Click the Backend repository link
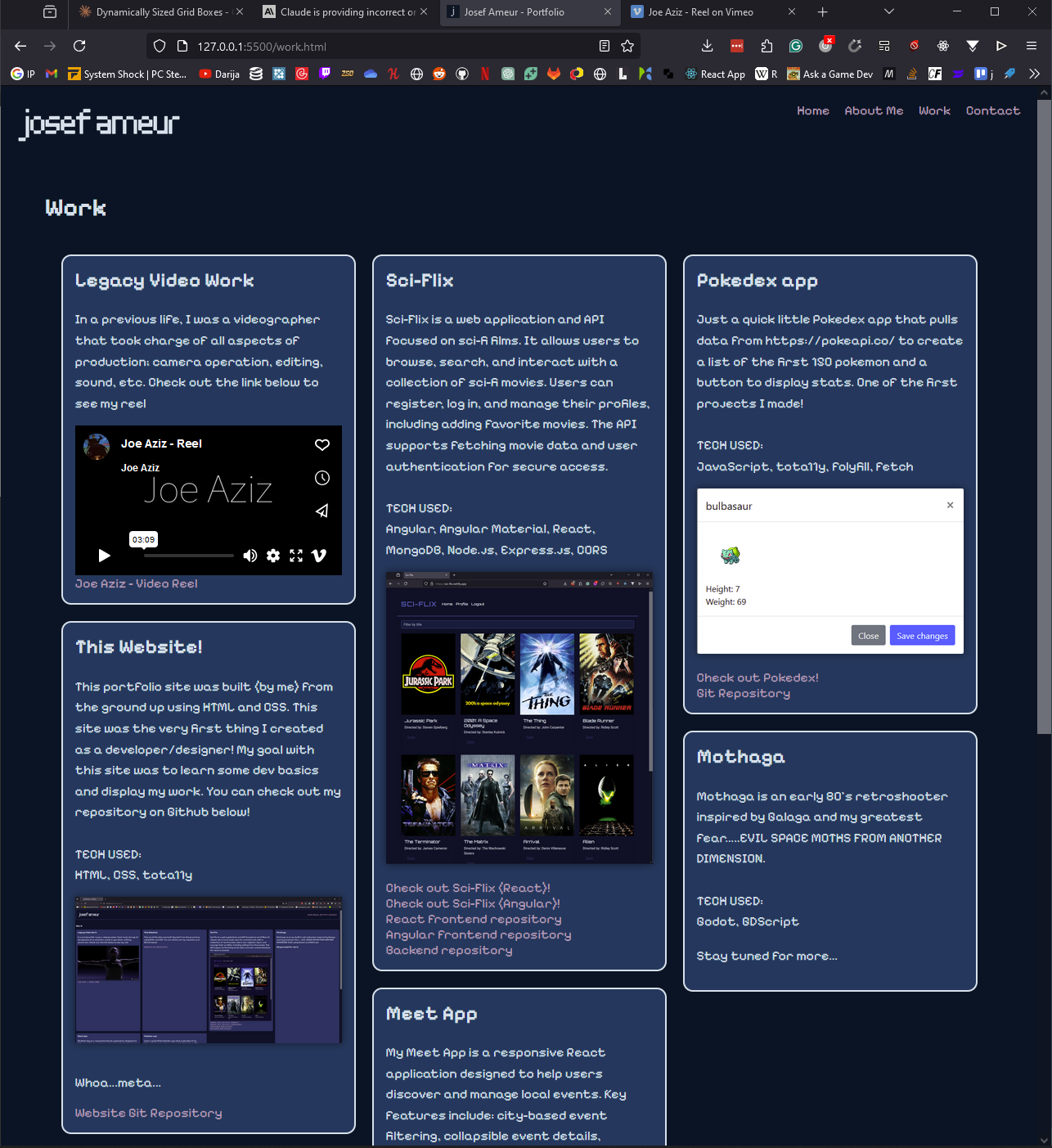Screen dimensions: 1052x1148 pyautogui.click(x=449, y=950)
